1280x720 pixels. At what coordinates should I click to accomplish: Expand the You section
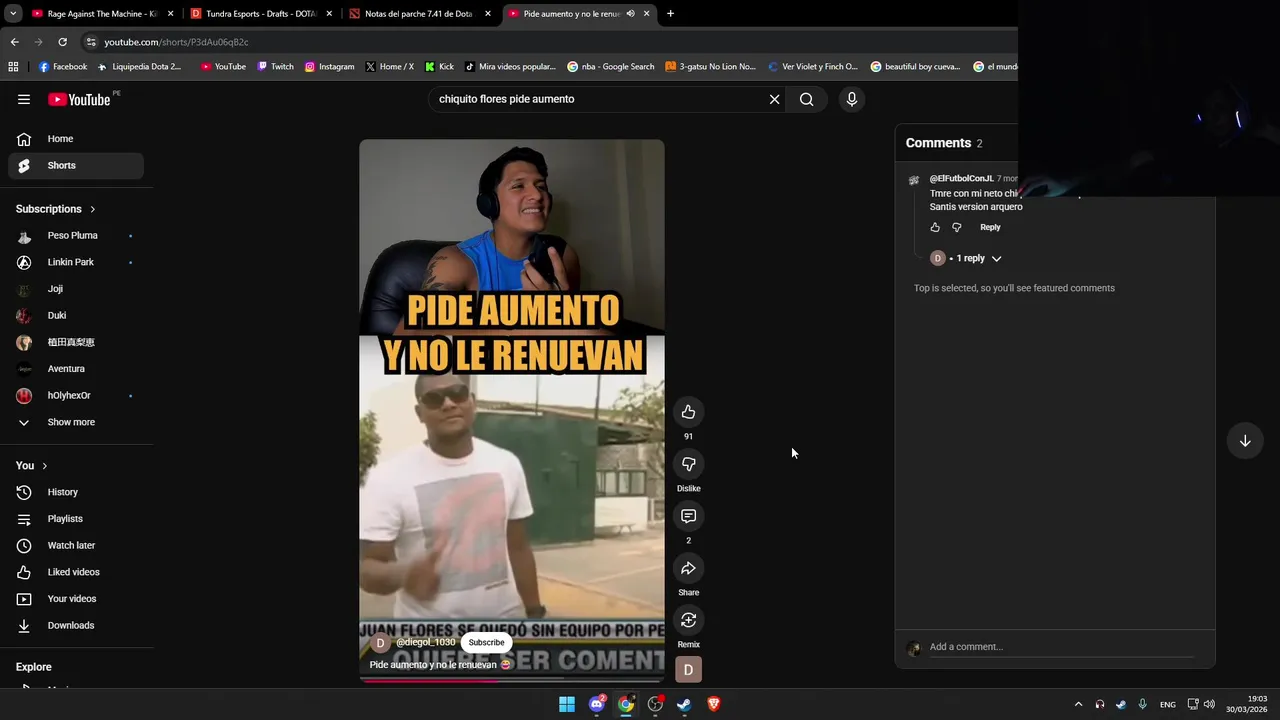tap(32, 466)
